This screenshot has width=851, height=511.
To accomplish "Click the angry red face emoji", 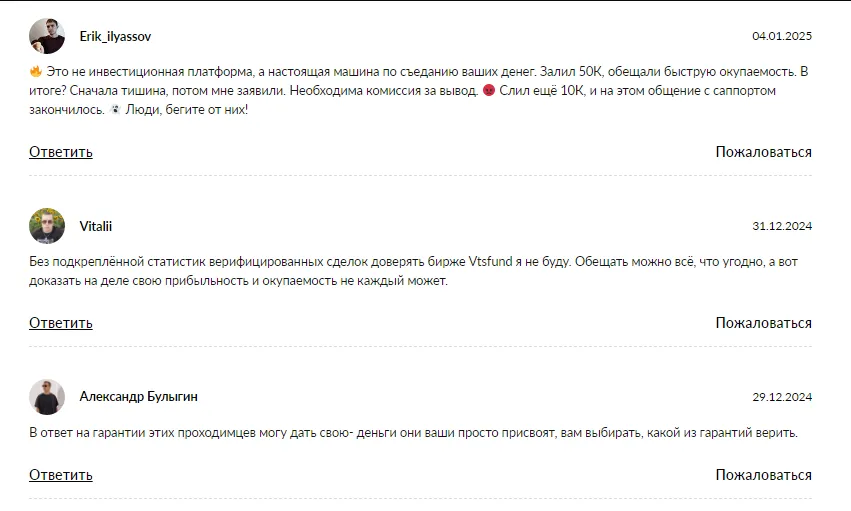I will tap(488, 90).
